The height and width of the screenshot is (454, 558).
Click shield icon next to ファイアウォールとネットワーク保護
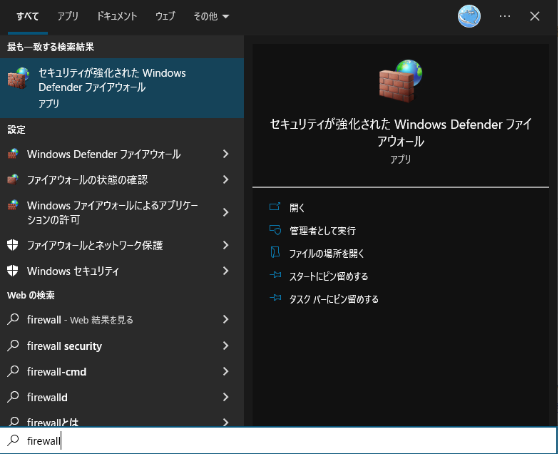click(13, 245)
